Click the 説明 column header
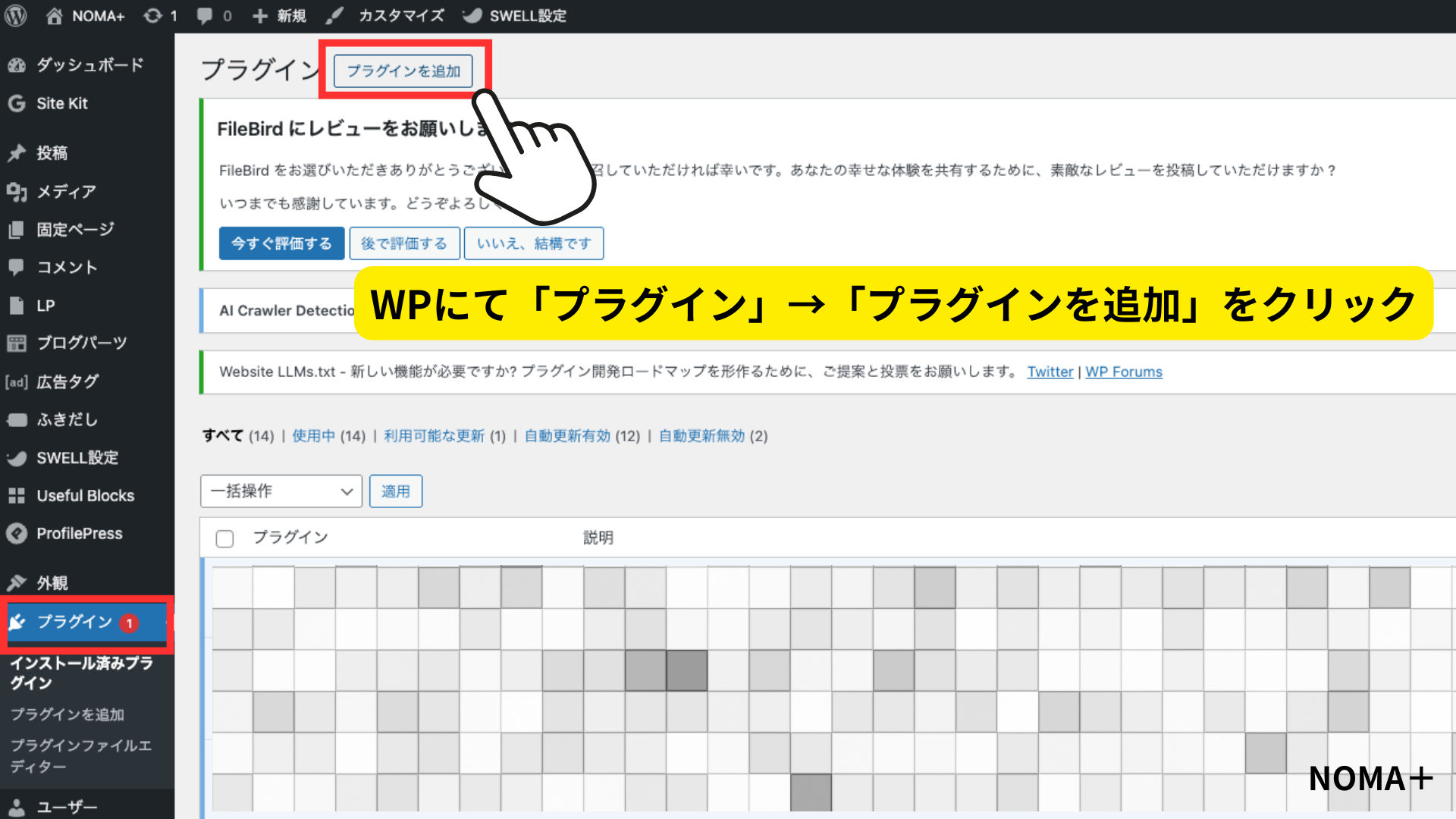Screen dimensions: 1456x819 point(598,538)
